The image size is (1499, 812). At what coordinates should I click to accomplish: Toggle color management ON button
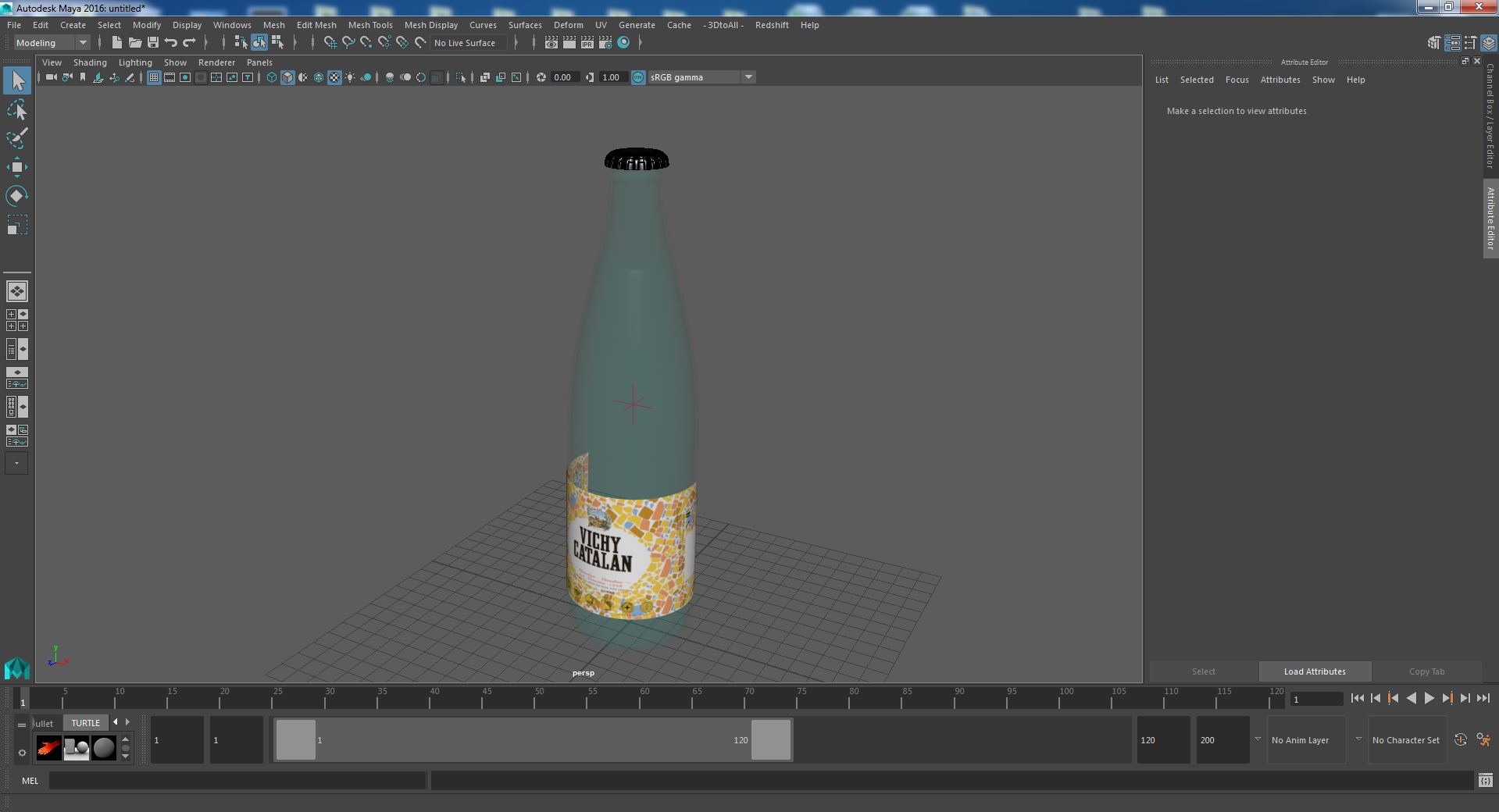click(x=638, y=77)
